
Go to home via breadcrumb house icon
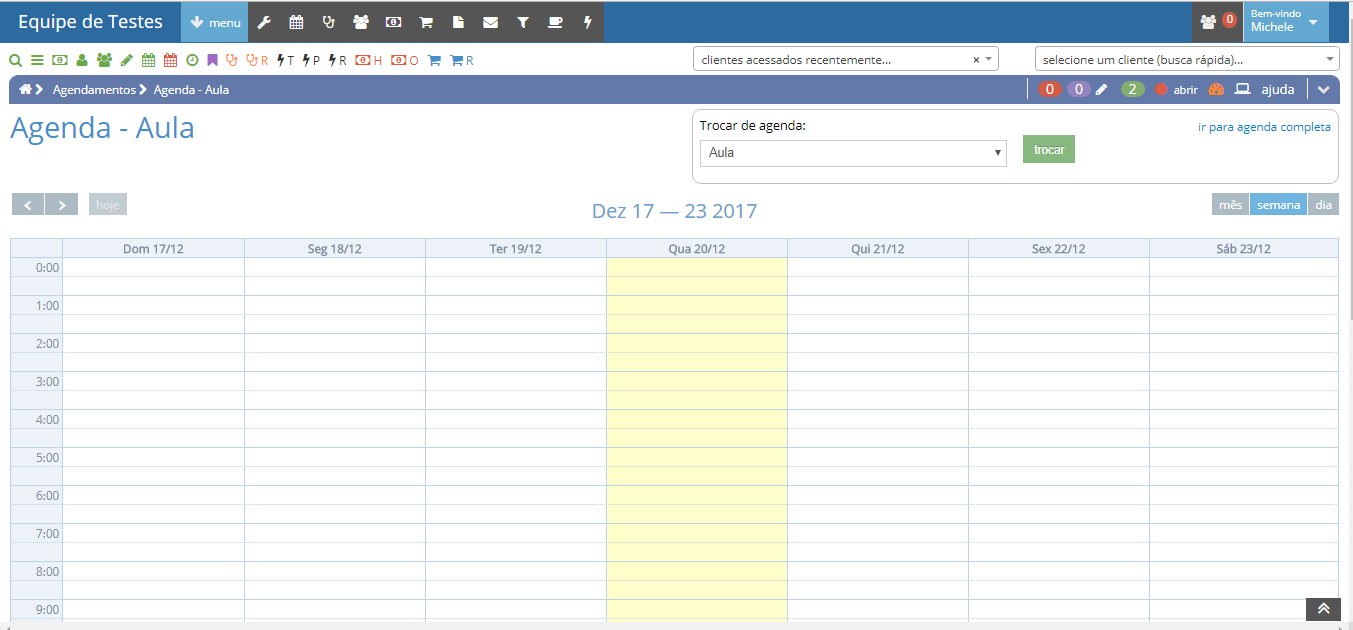point(25,90)
